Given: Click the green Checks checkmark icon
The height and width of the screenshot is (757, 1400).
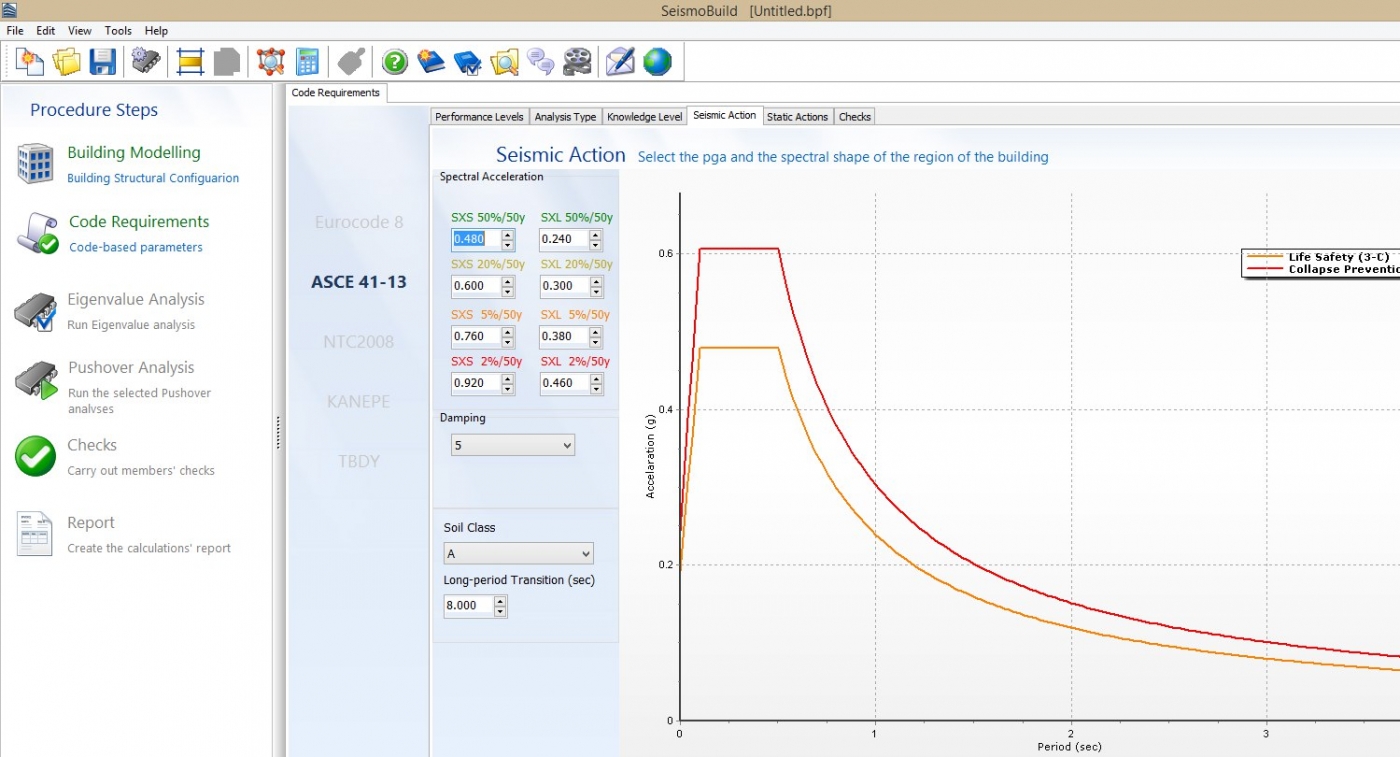Looking at the screenshot, I should pyautogui.click(x=35, y=456).
